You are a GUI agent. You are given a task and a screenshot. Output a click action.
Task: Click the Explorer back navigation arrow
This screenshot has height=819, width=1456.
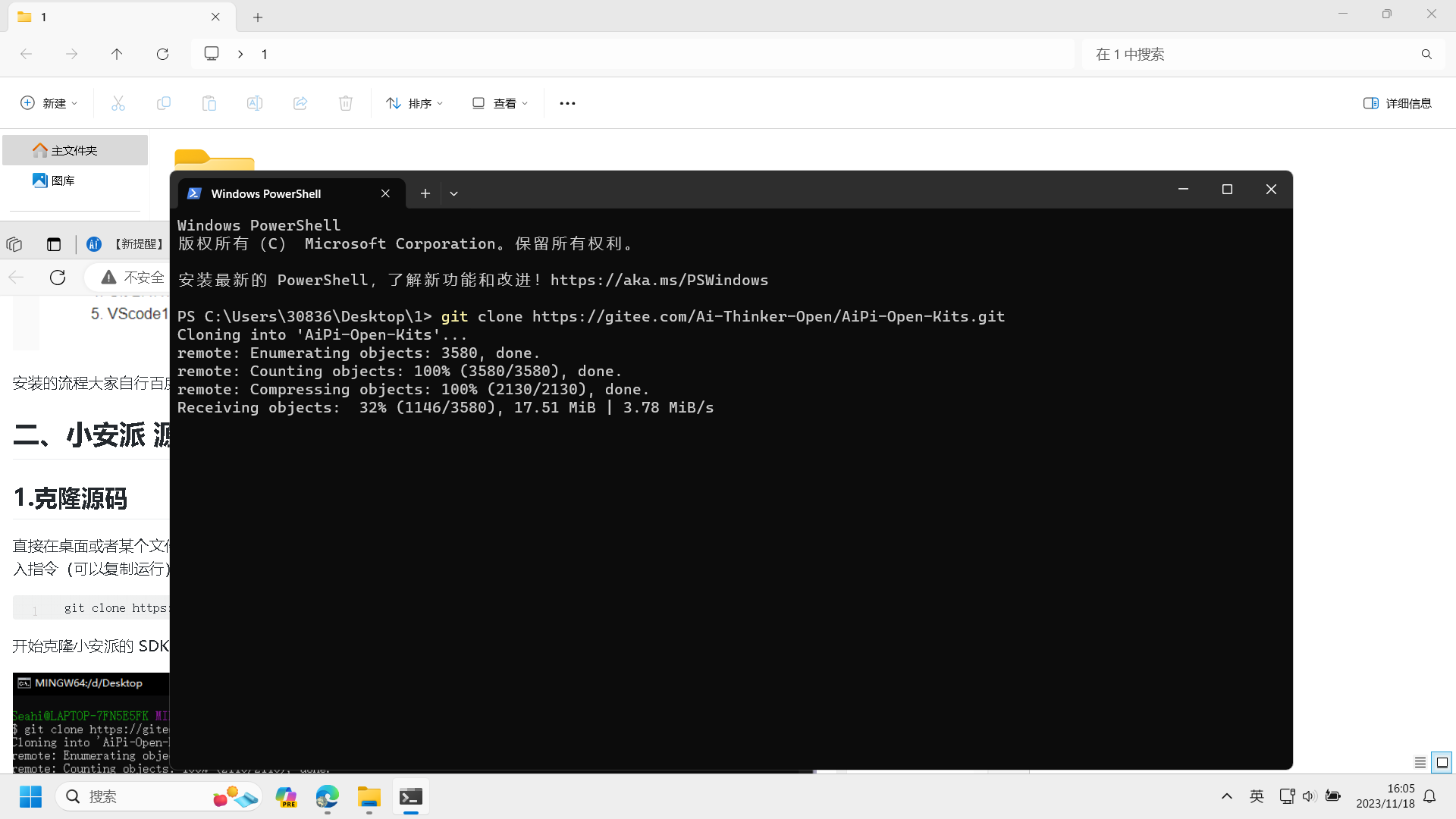point(26,54)
